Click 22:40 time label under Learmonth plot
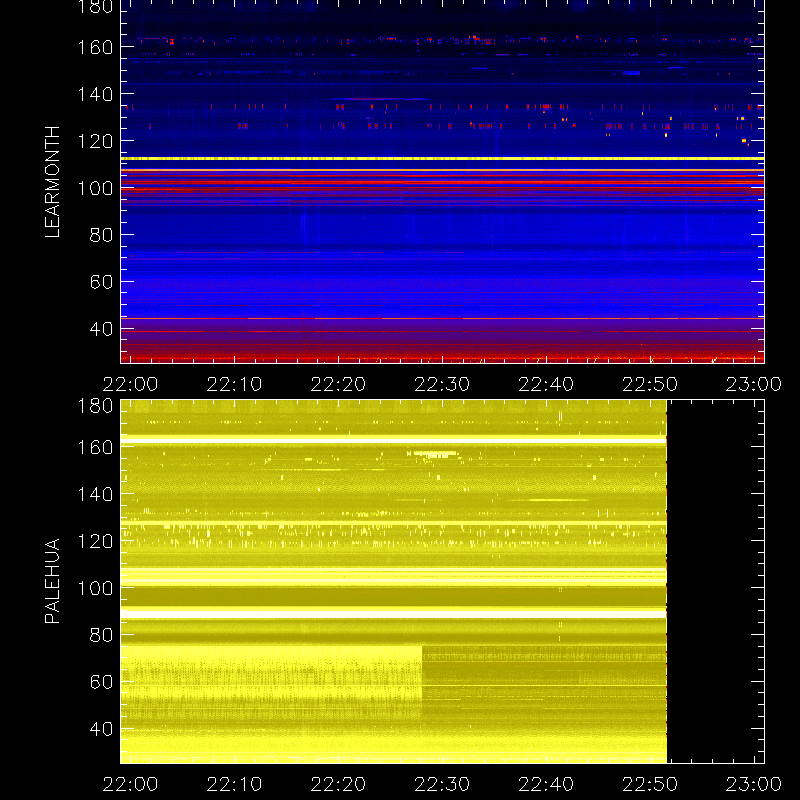 coord(546,384)
